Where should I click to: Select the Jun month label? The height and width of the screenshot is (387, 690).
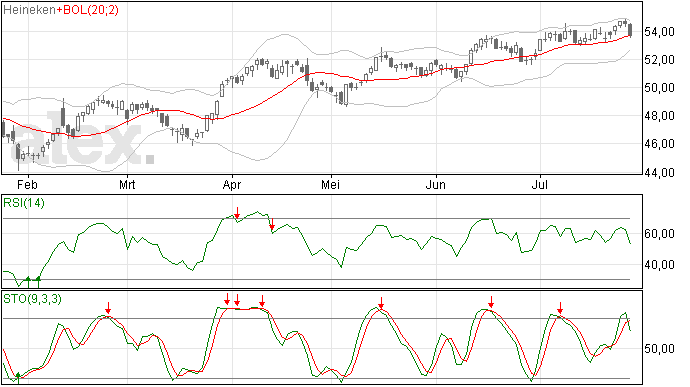[436, 184]
